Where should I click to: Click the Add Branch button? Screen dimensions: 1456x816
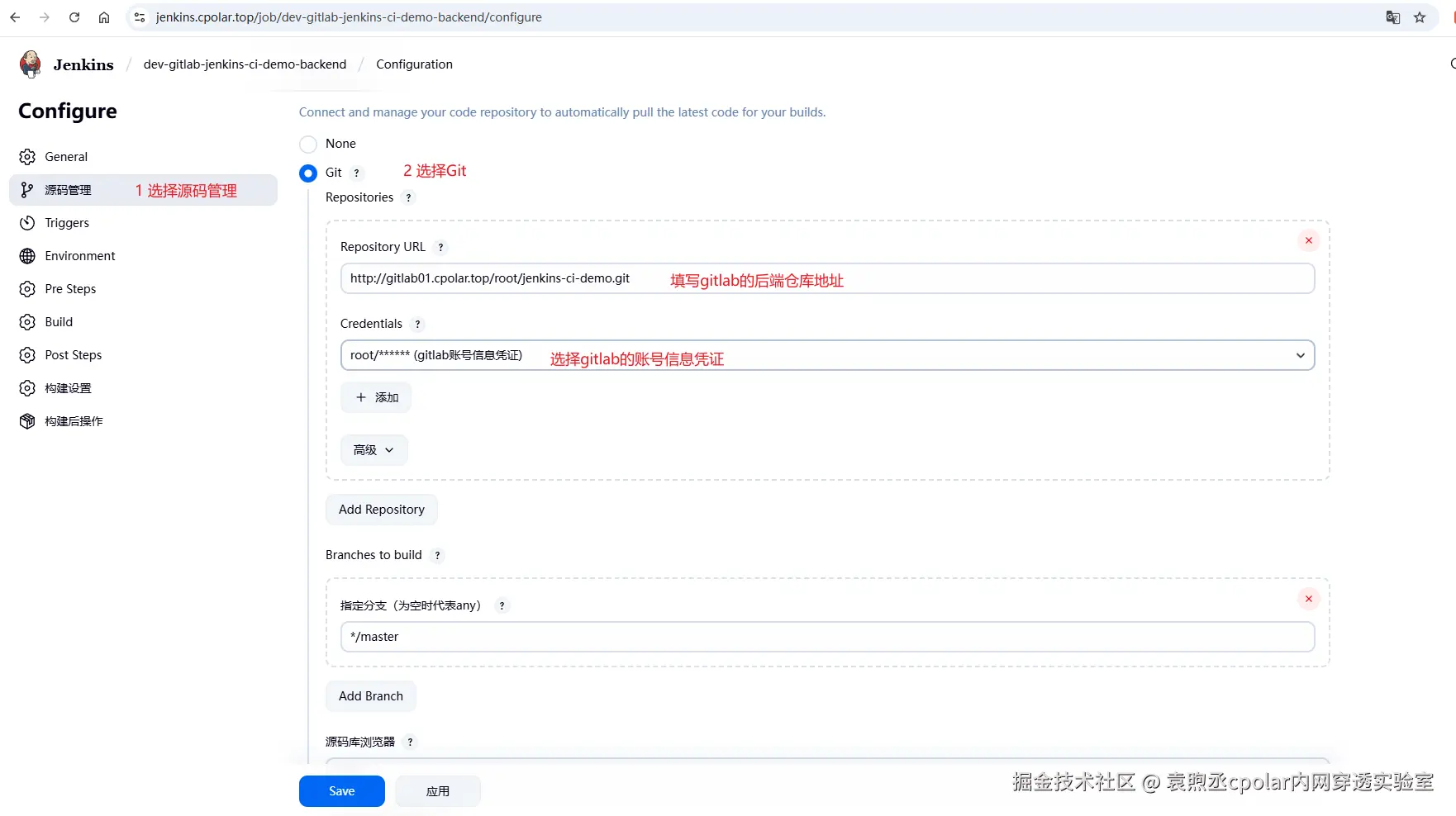tap(371, 696)
